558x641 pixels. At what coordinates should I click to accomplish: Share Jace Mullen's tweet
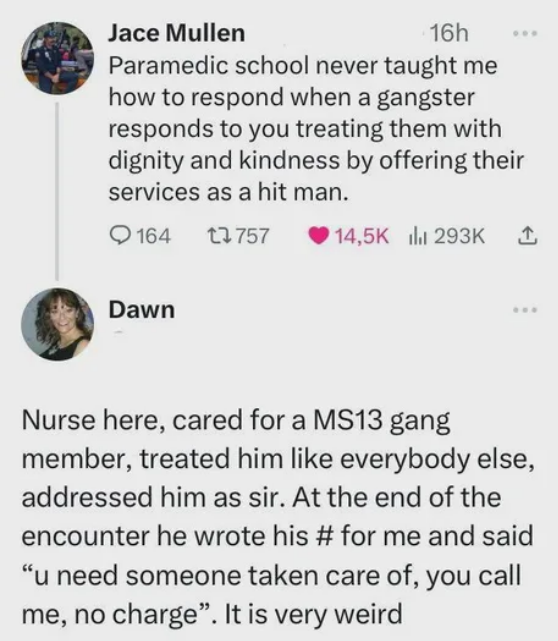point(529,236)
